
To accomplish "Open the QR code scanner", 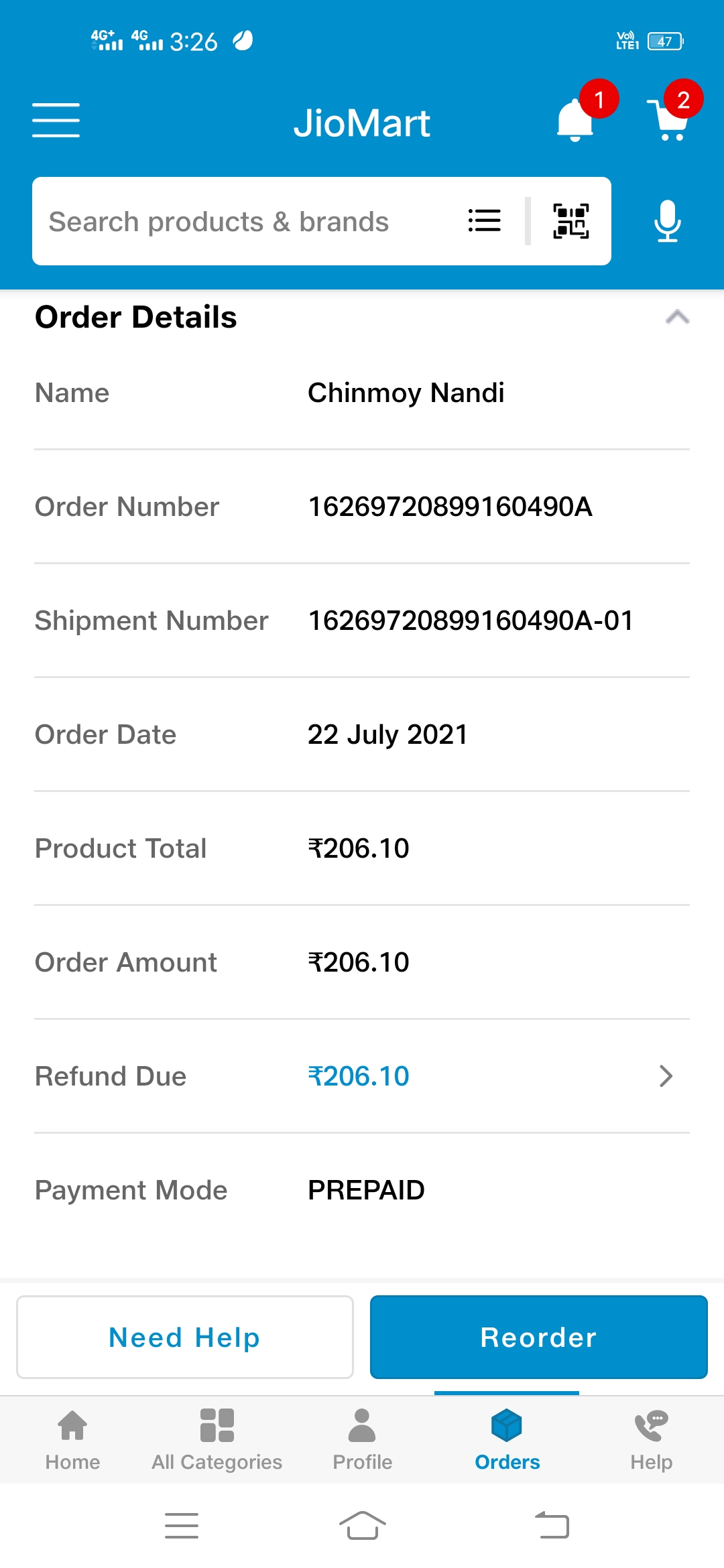I will point(570,221).
